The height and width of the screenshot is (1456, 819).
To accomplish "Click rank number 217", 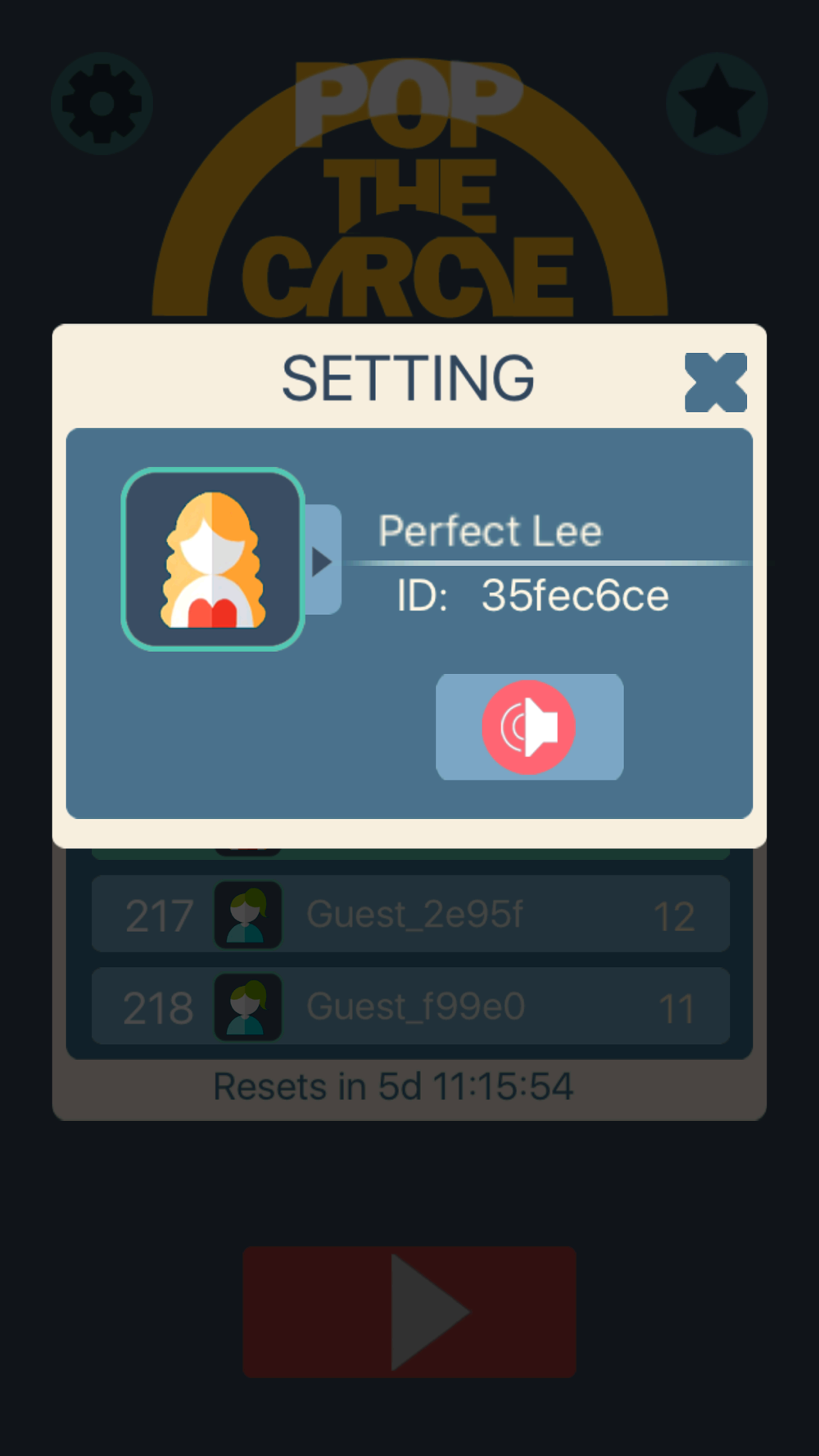I will tap(159, 916).
